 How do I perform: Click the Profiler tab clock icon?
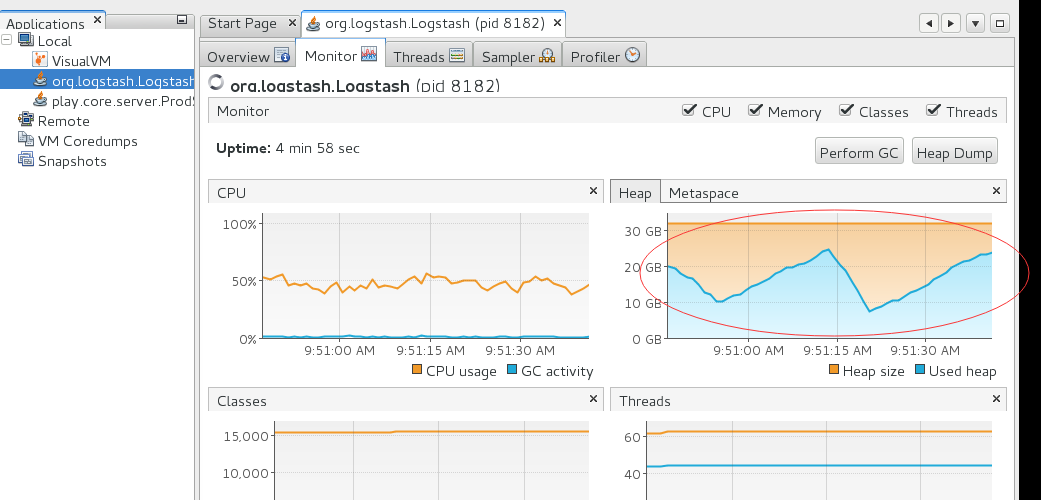633,55
